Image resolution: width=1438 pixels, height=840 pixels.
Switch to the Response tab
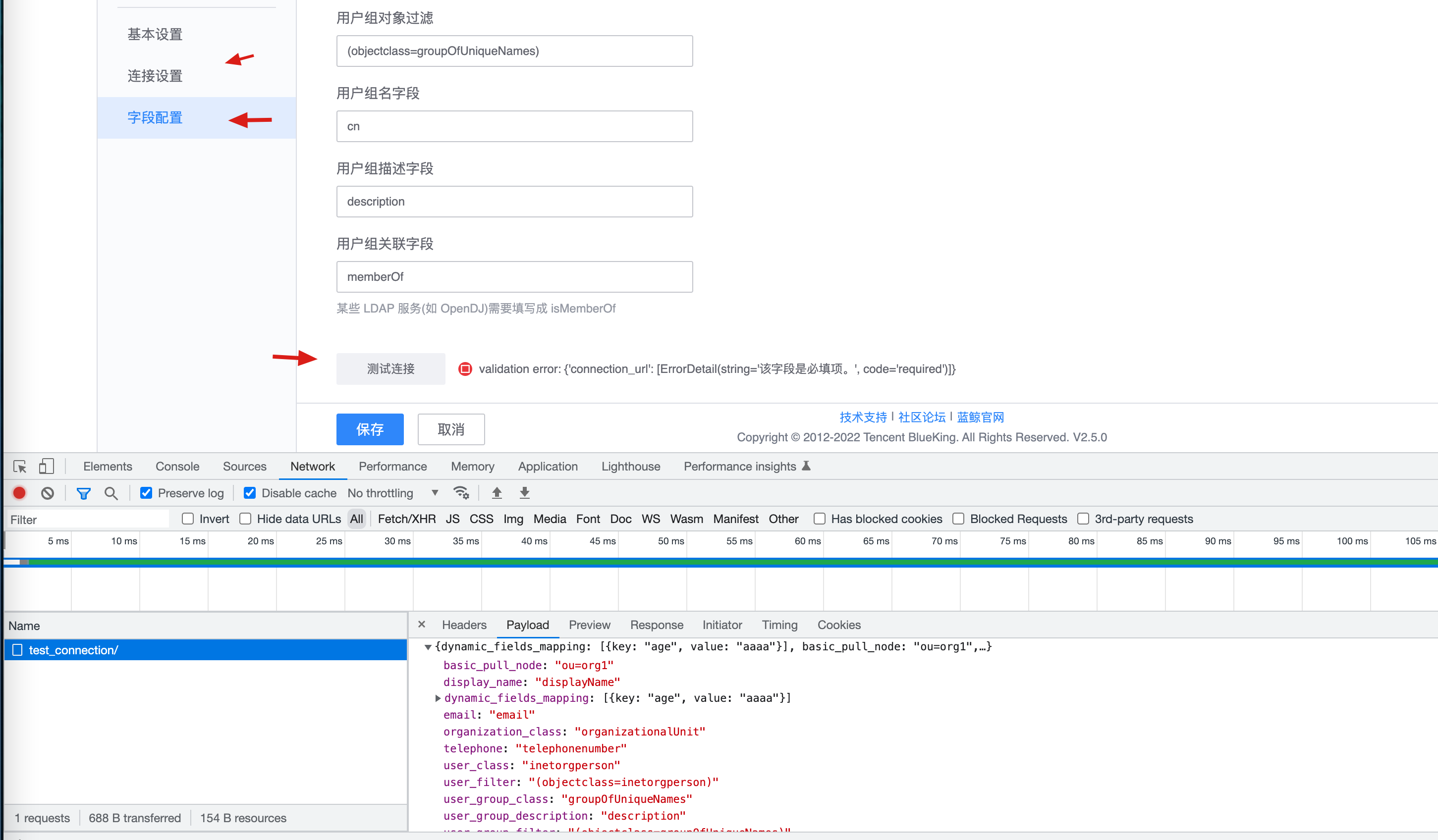pos(657,625)
